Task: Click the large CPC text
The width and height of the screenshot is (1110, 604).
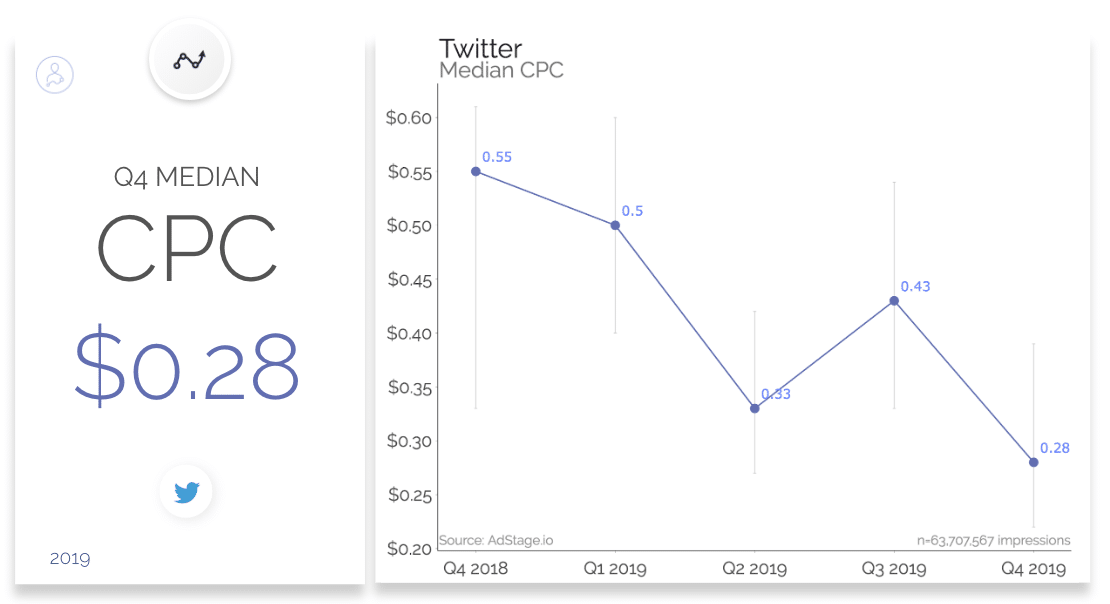Action: coord(186,248)
